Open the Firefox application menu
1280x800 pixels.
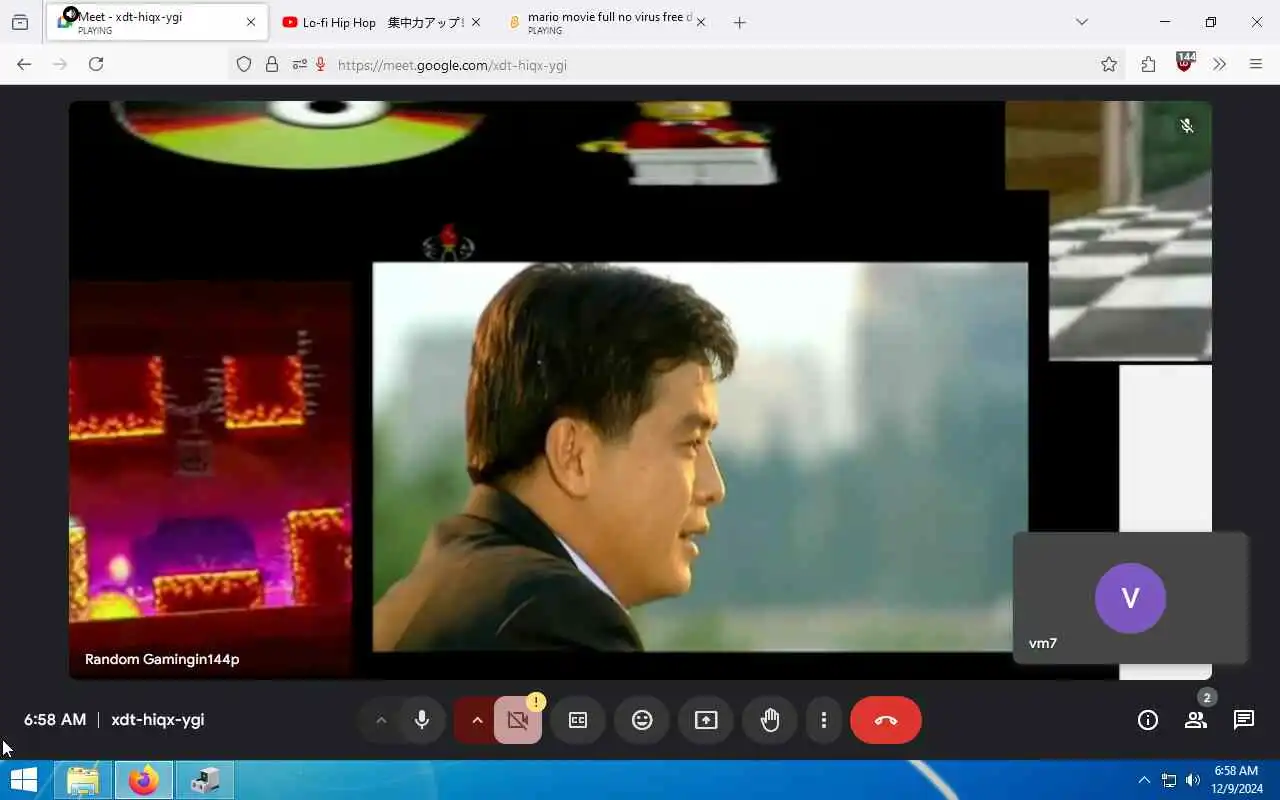pos(1256,64)
